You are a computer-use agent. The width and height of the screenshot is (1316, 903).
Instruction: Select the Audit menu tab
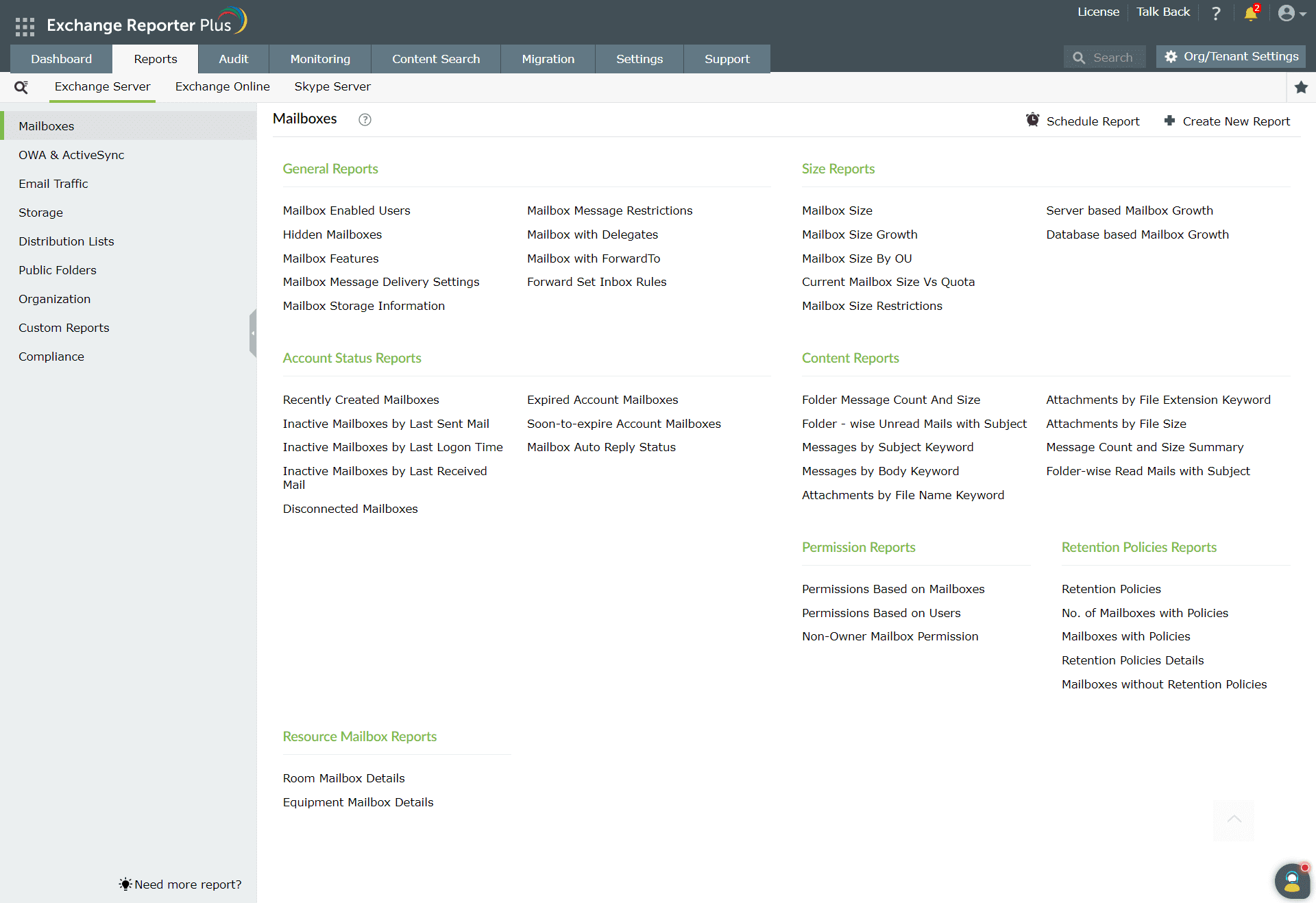click(x=233, y=58)
